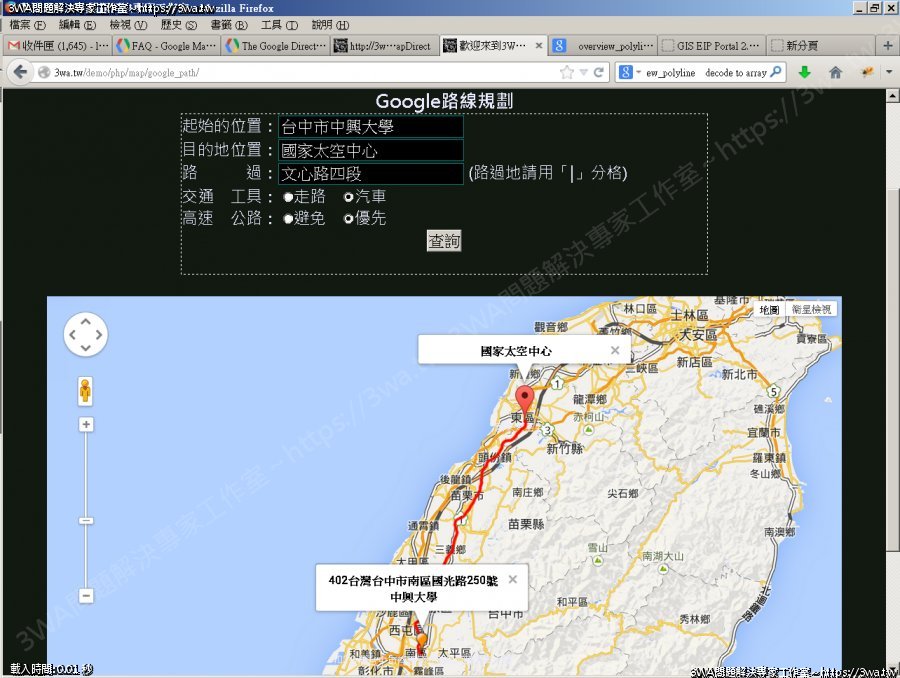The image size is (900, 678).
Task: Select the 汽車 car radio button
Action: point(348,197)
